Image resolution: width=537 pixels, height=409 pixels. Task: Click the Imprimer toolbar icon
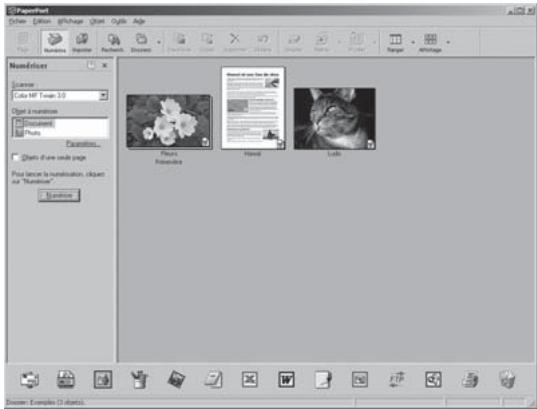click(82, 42)
